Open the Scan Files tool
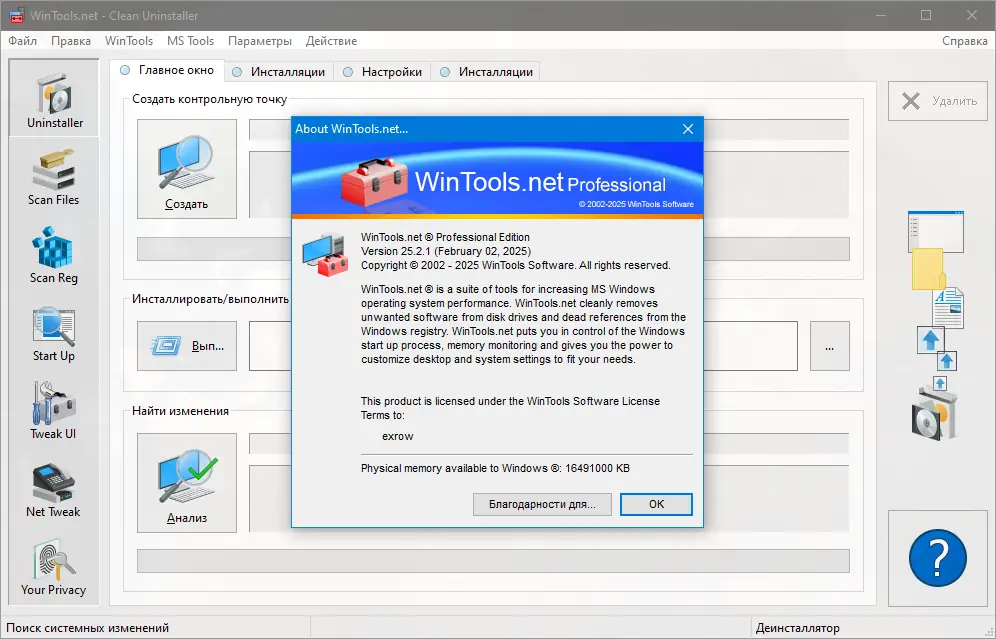 pyautogui.click(x=54, y=178)
